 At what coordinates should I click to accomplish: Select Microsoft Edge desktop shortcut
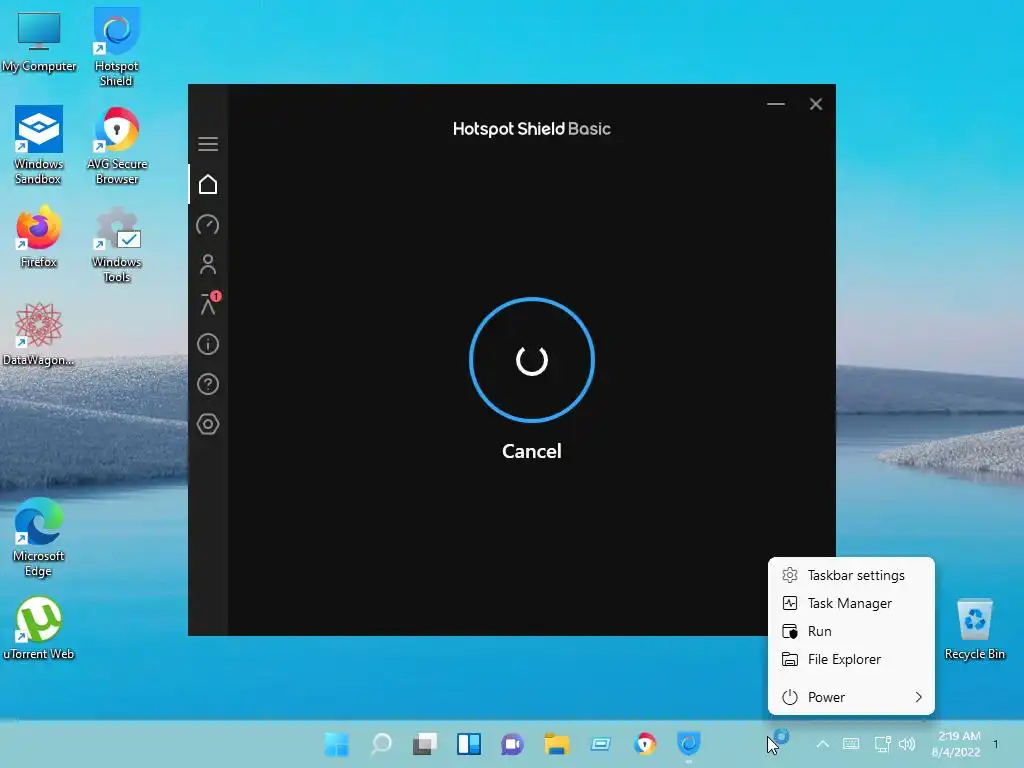[39, 537]
